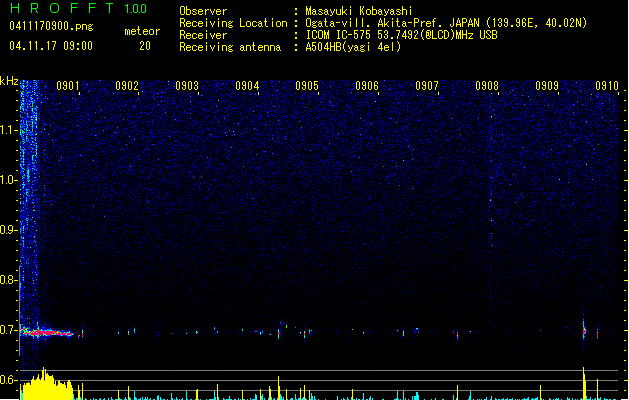
Task: Click the 0910 time marker
Action: 607,86
